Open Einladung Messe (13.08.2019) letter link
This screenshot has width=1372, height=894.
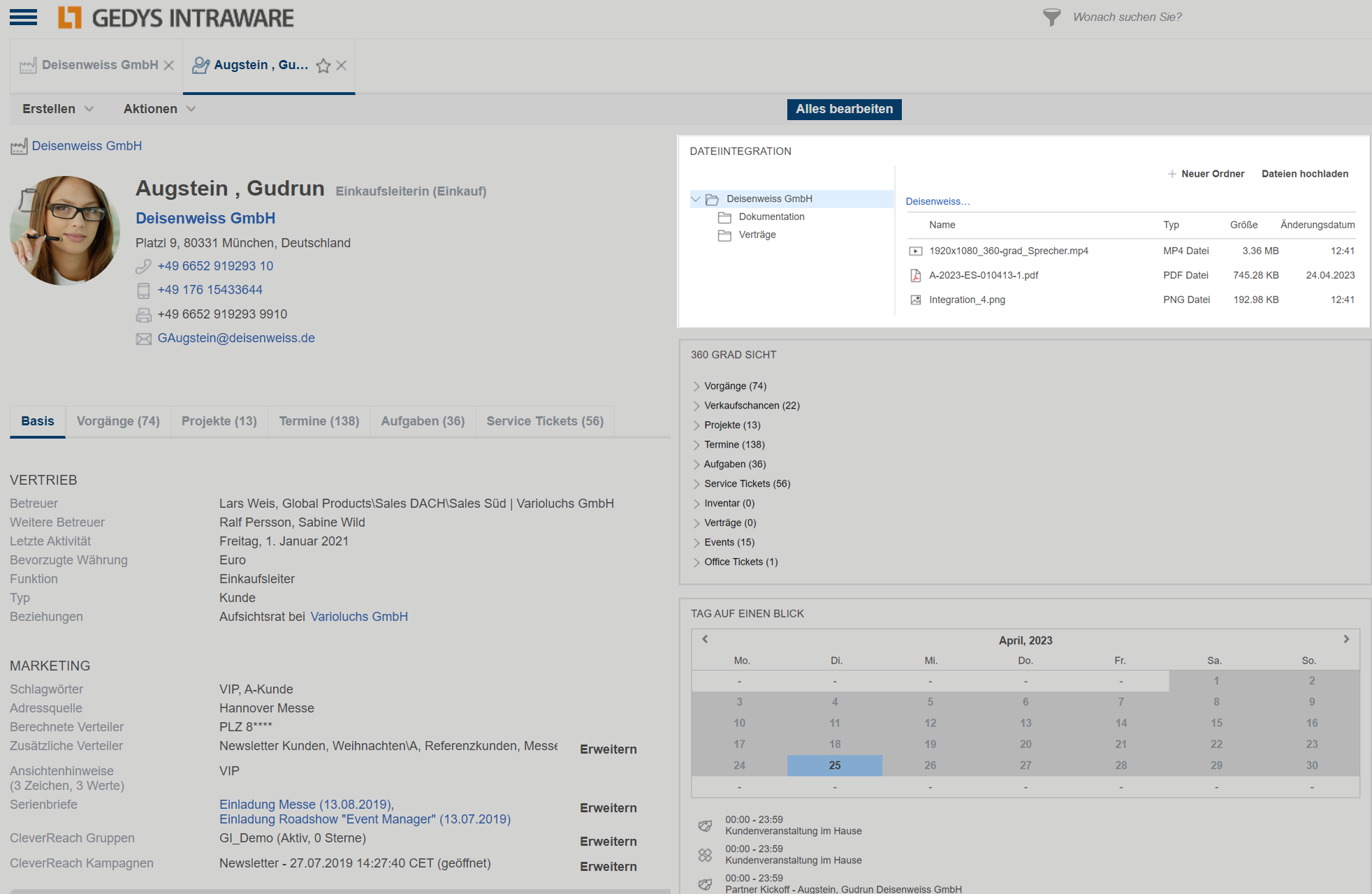point(307,805)
